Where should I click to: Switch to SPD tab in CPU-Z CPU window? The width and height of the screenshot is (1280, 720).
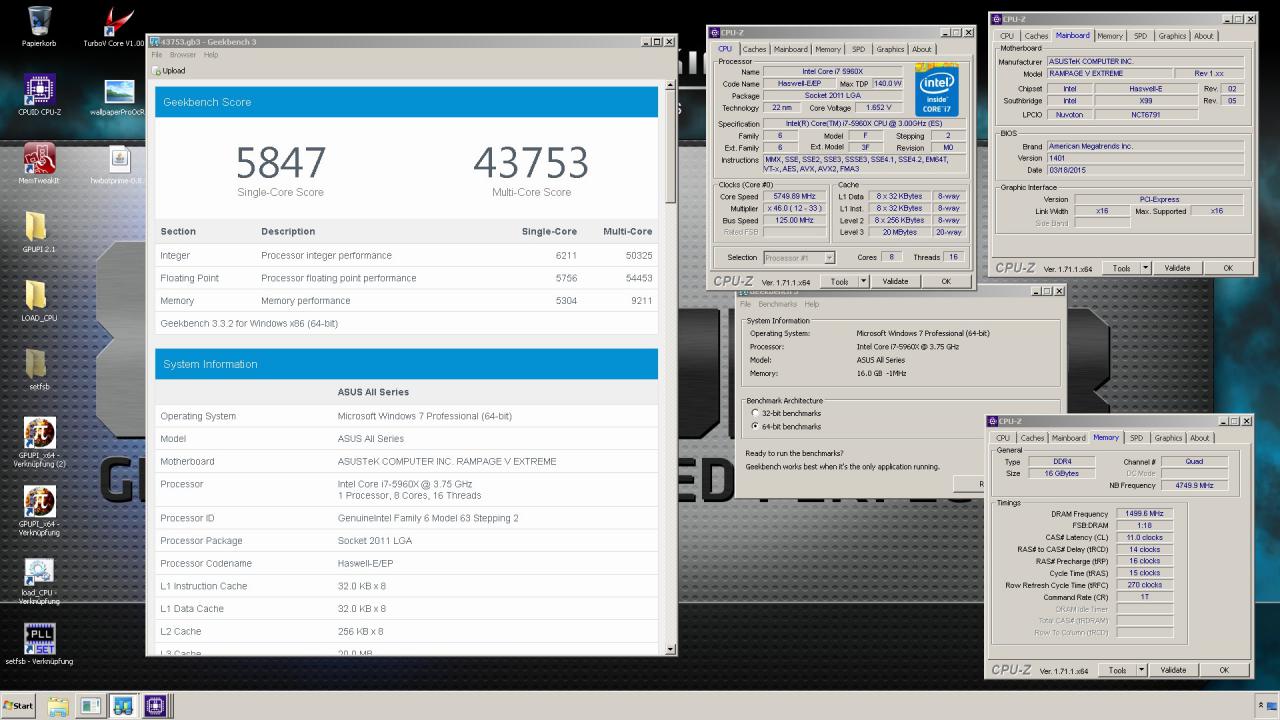pos(858,49)
